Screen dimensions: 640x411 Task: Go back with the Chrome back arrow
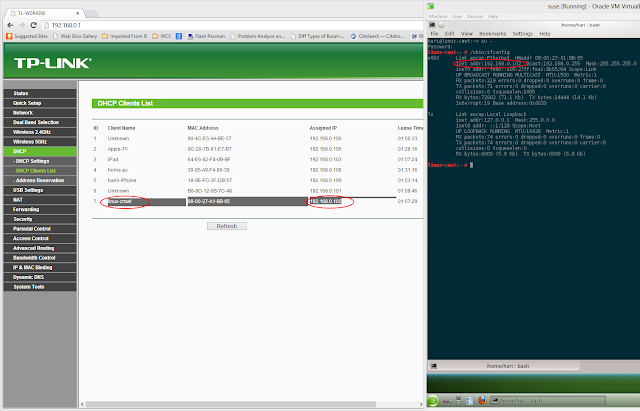pyautogui.click(x=10, y=25)
